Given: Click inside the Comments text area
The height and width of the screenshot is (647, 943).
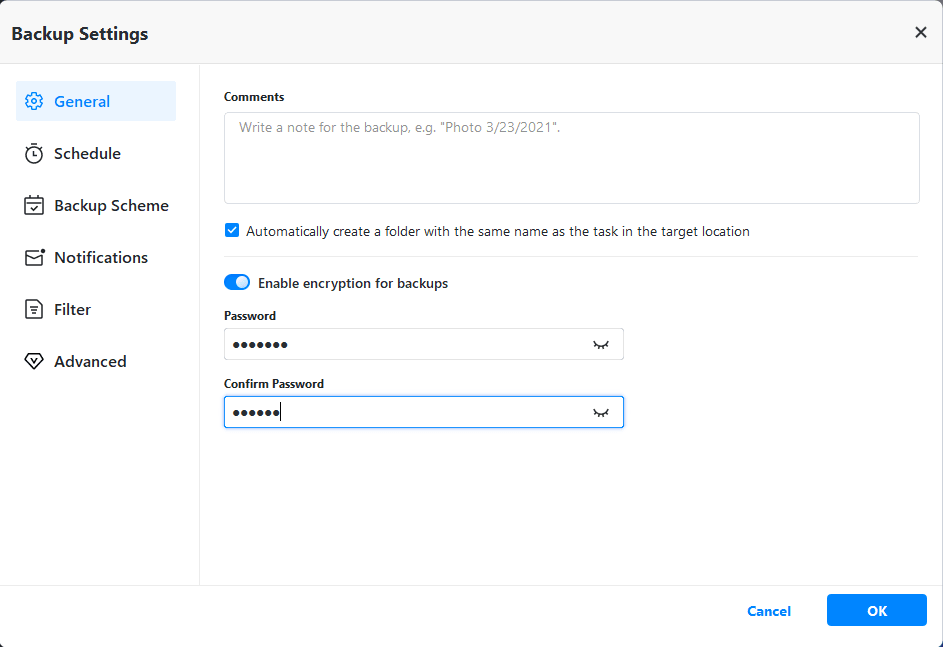Looking at the screenshot, I should pyautogui.click(x=571, y=158).
